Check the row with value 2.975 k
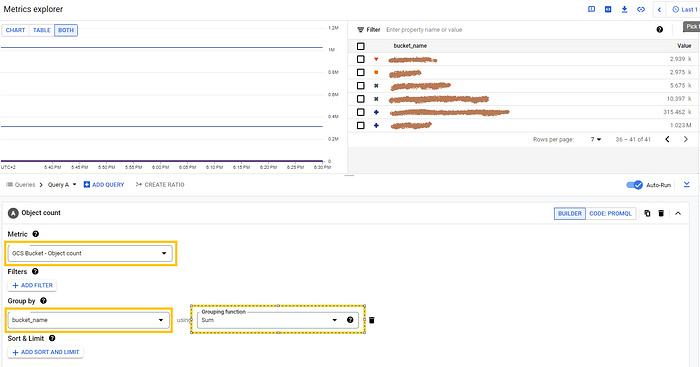The image size is (700, 367). (361, 72)
